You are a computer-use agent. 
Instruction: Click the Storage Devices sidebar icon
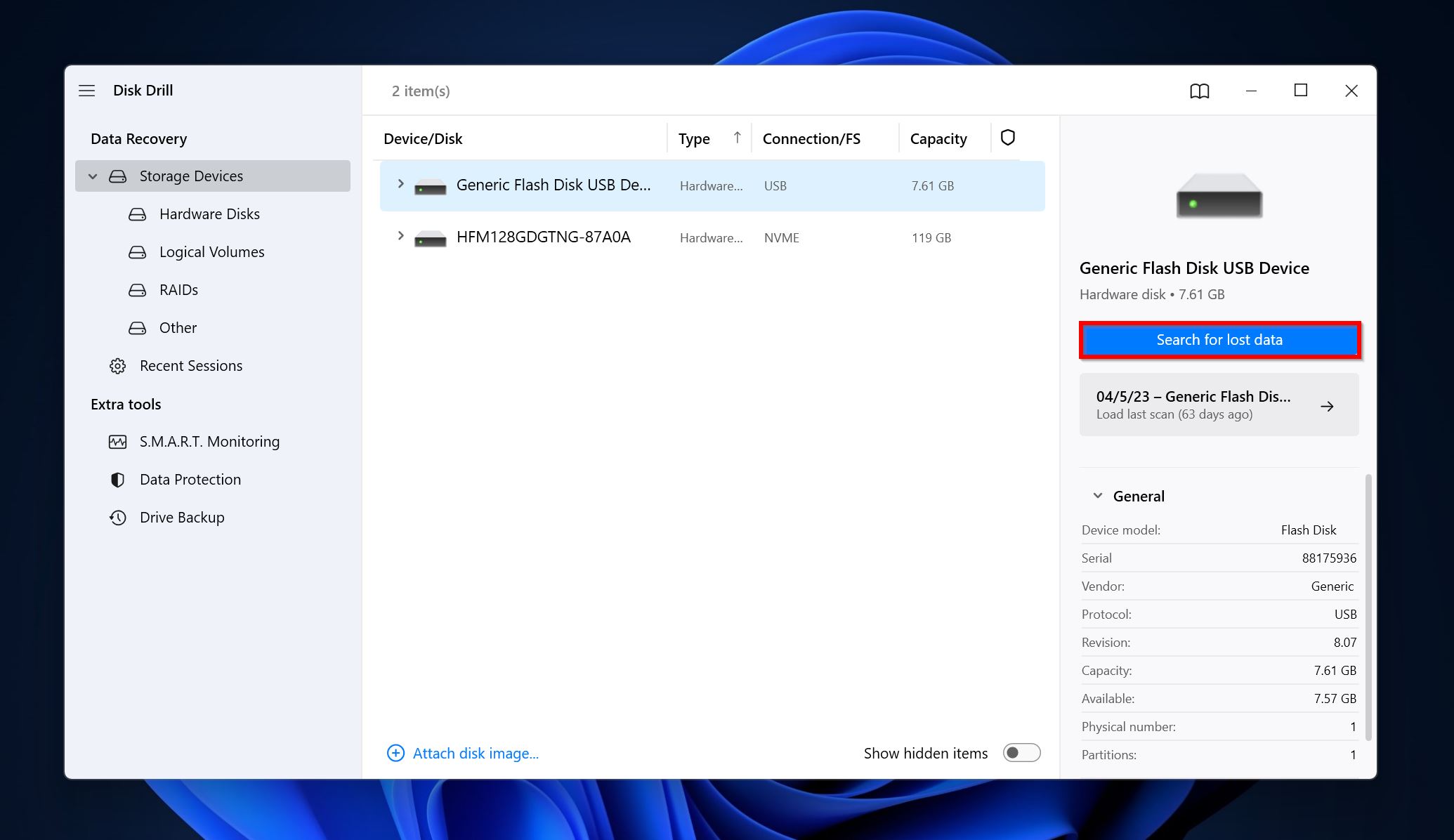117,175
